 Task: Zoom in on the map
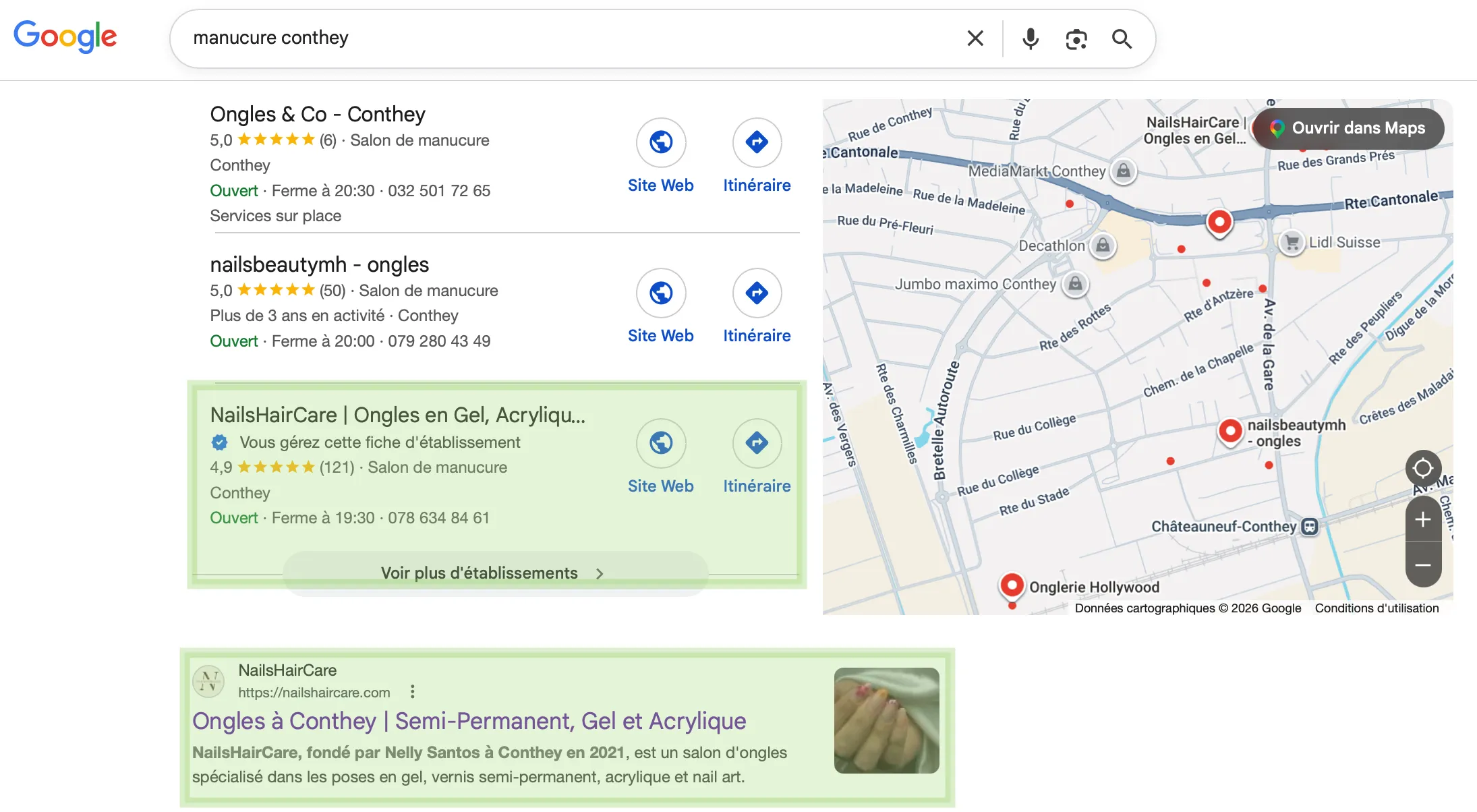[1423, 519]
